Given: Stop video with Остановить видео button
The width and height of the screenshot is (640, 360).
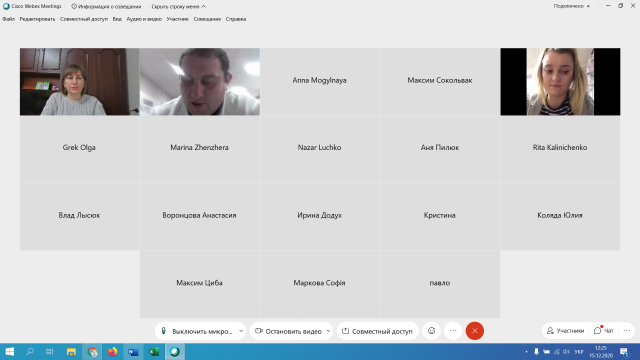Looking at the screenshot, I should 288,331.
